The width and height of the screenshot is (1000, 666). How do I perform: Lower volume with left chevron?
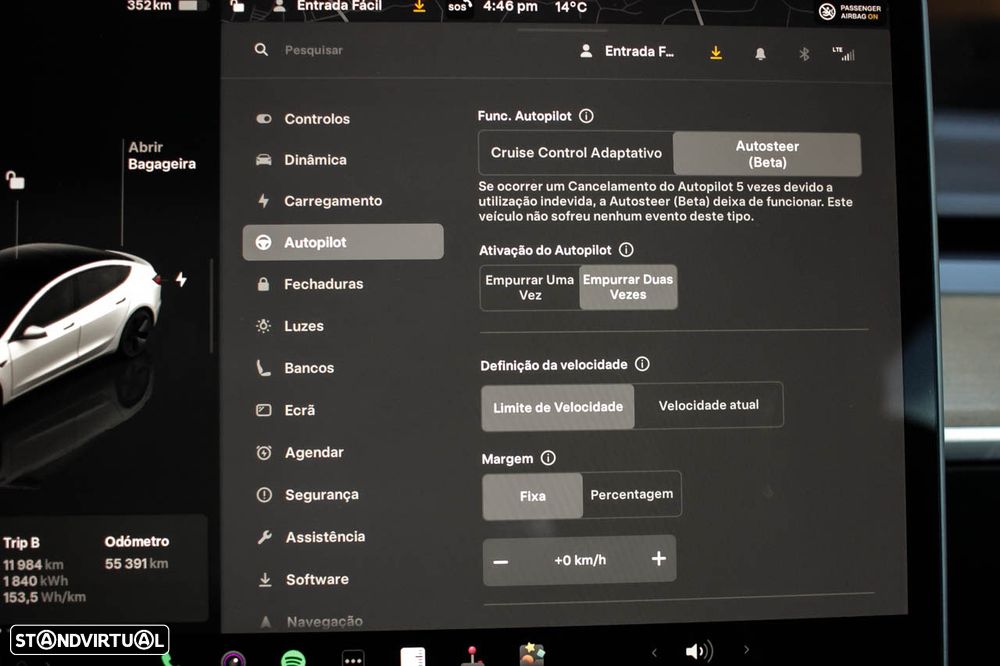pos(654,652)
